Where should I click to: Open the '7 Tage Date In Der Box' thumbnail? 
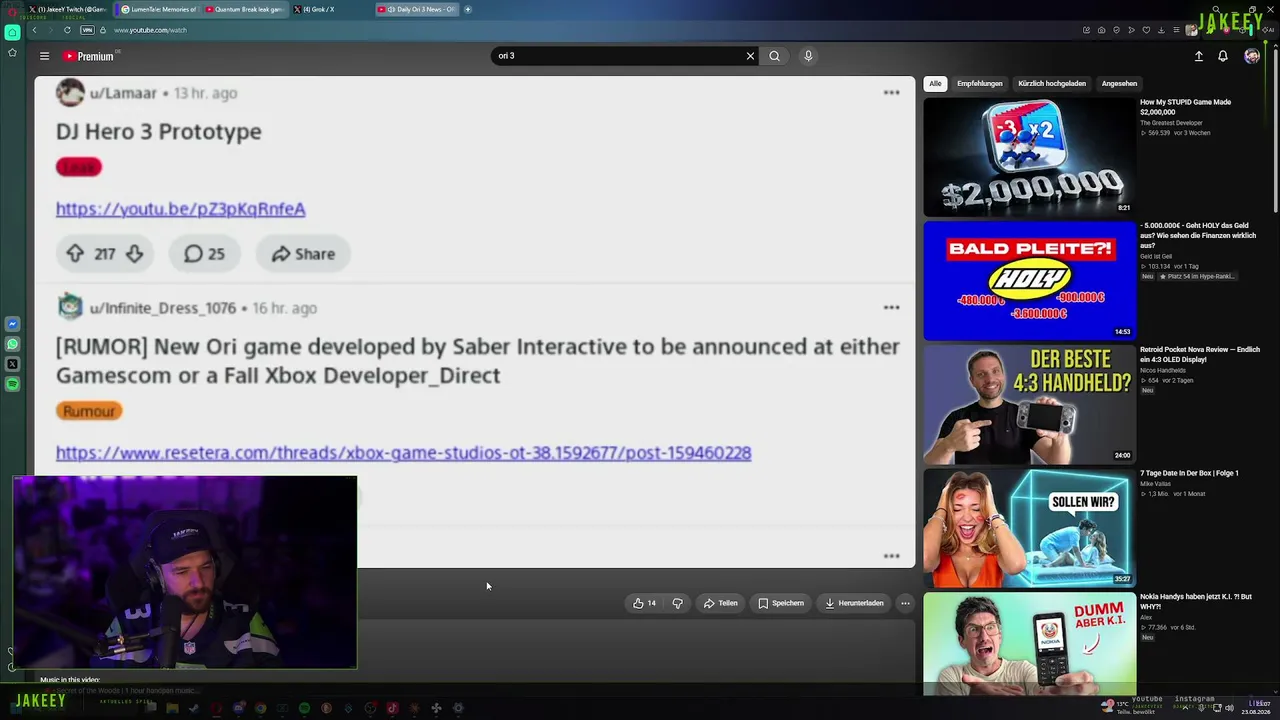[x=1029, y=529]
